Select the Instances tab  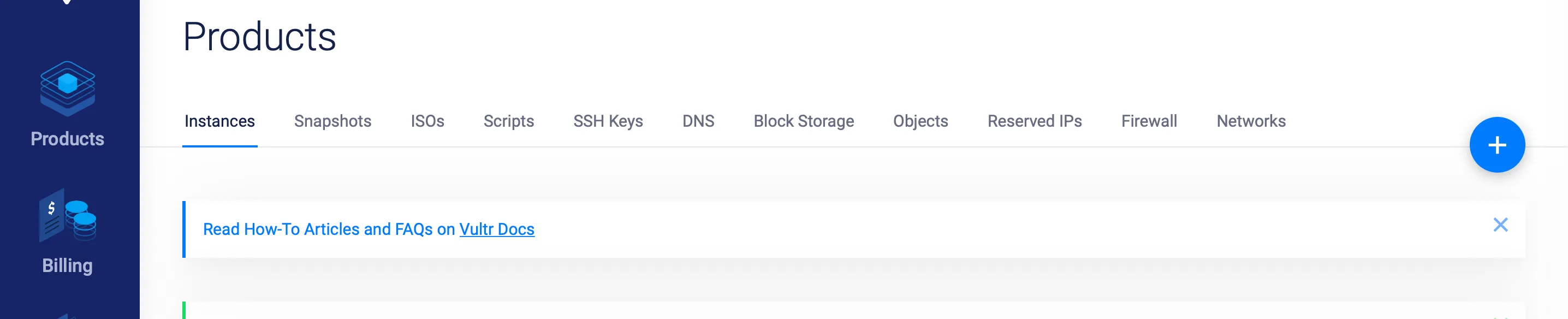219,121
